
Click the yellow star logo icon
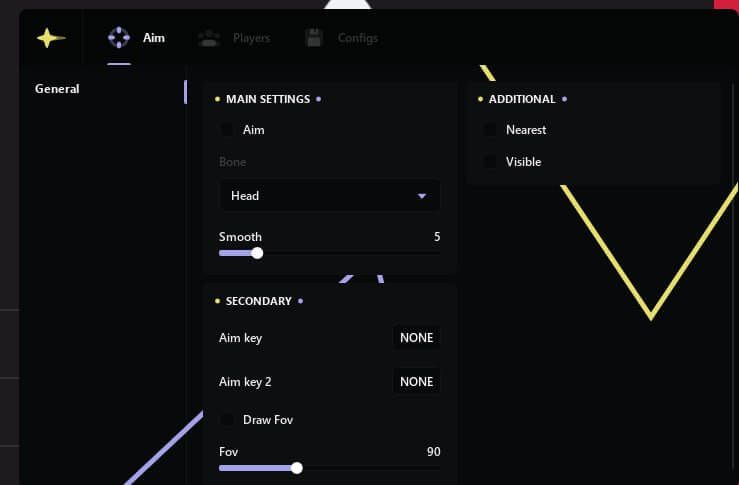click(x=50, y=38)
